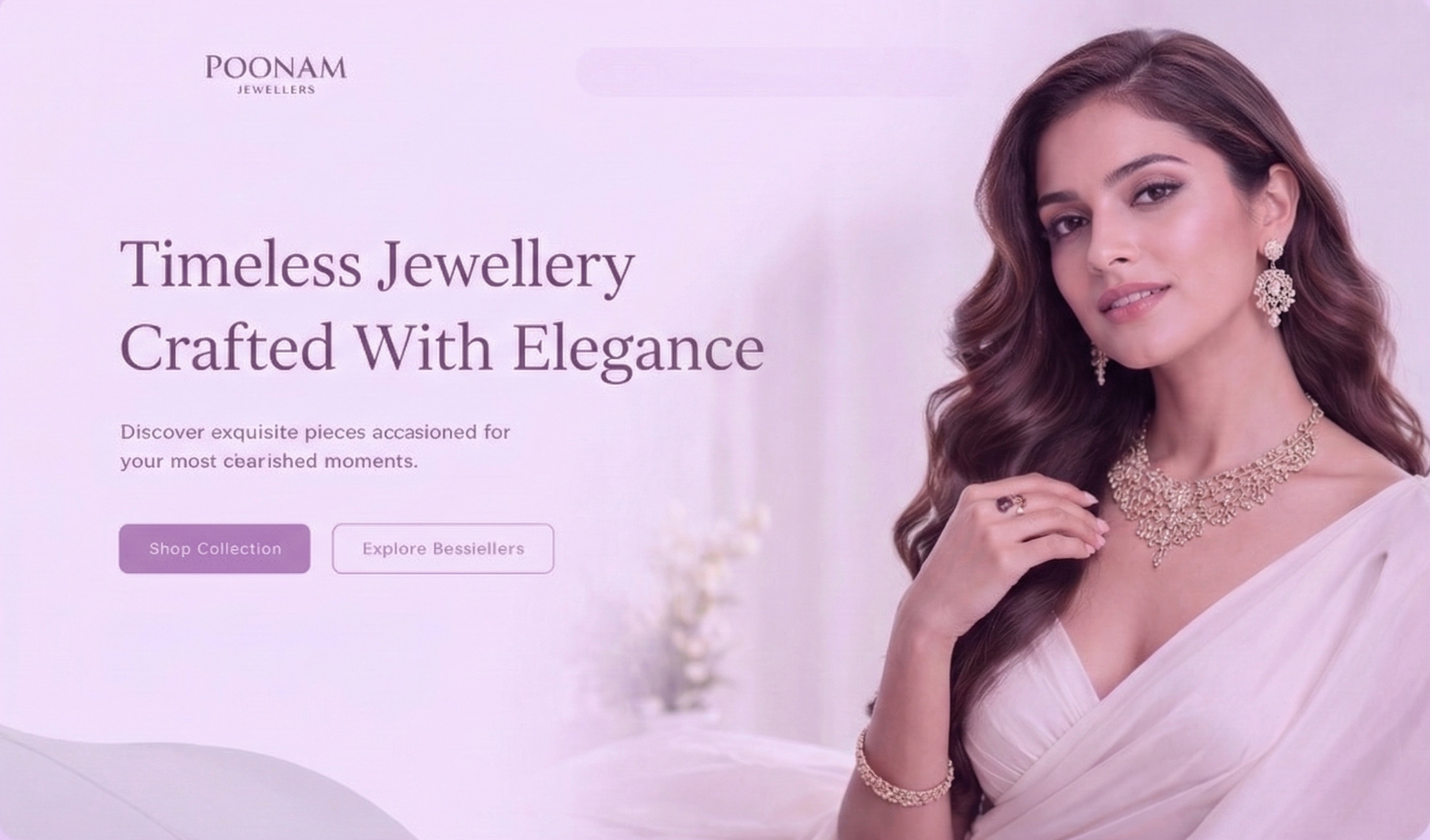
Task: Select the Crafted With Elegance headline line
Action: coord(442,349)
